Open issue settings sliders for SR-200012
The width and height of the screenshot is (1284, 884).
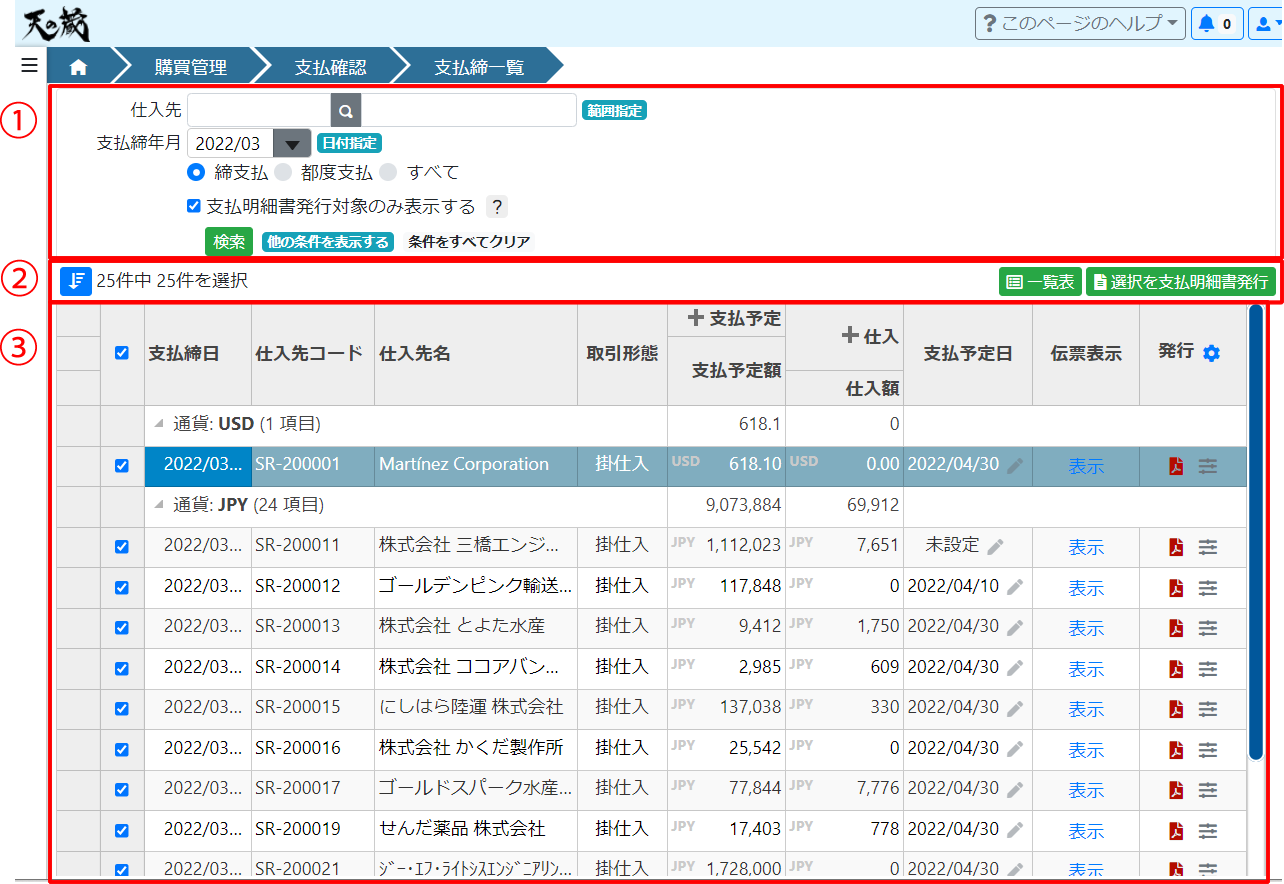(x=1208, y=588)
